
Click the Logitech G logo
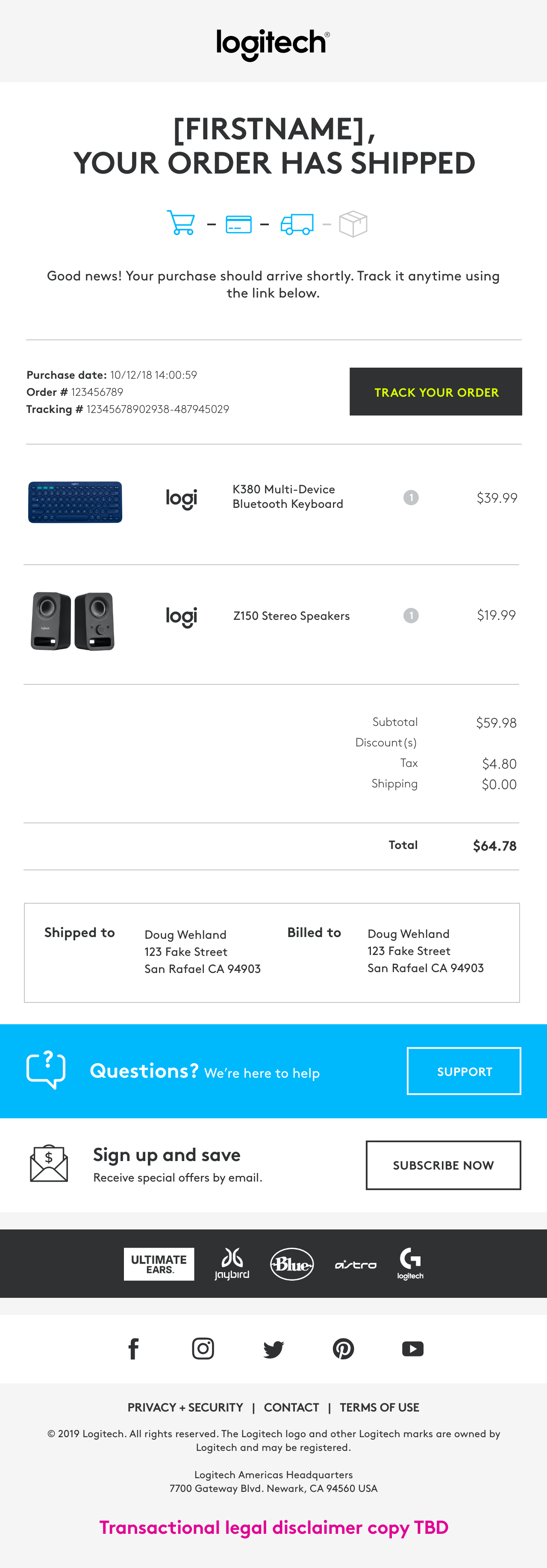click(x=410, y=1264)
